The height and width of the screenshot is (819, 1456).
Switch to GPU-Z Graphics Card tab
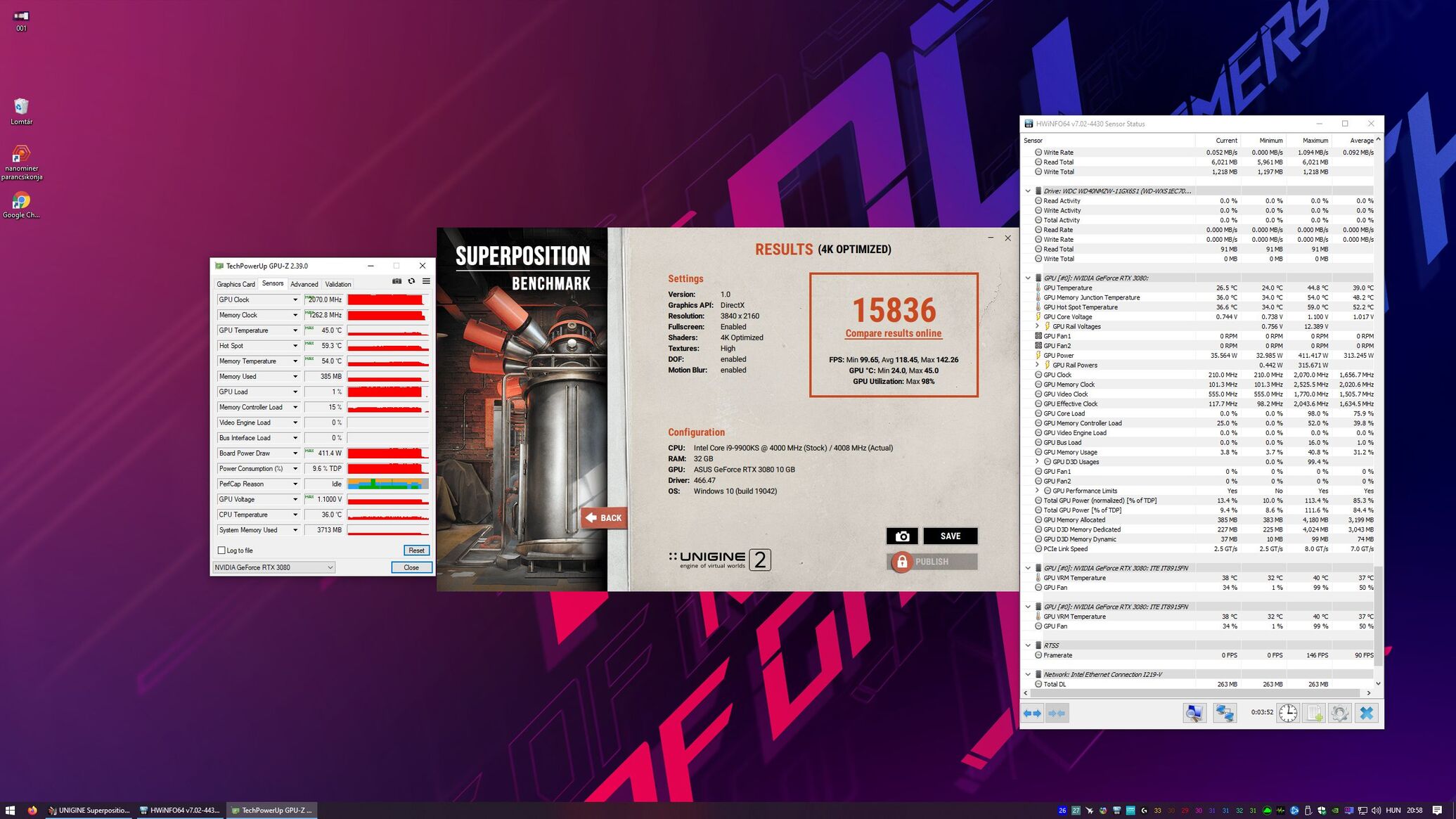[236, 285]
